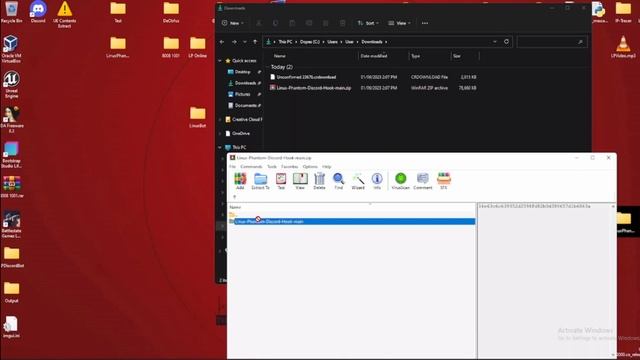
Task: Go up one level arrow in WinRAR
Action: [x=234, y=197]
